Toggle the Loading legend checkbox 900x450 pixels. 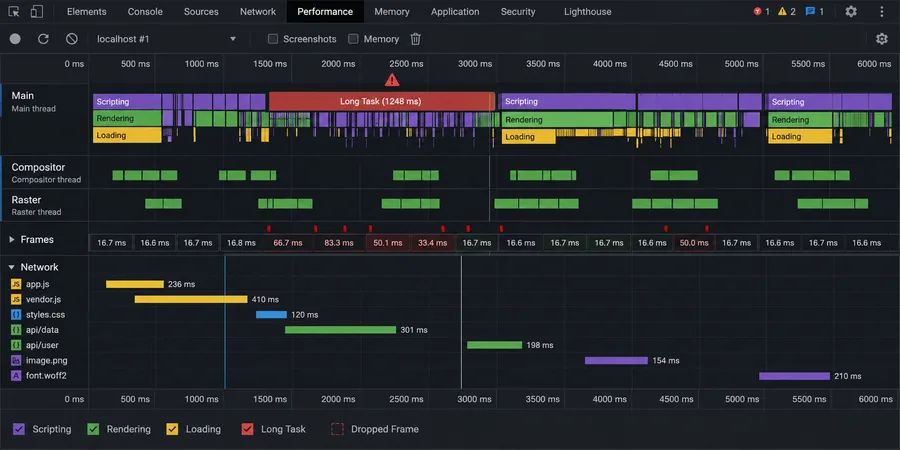(x=172, y=429)
